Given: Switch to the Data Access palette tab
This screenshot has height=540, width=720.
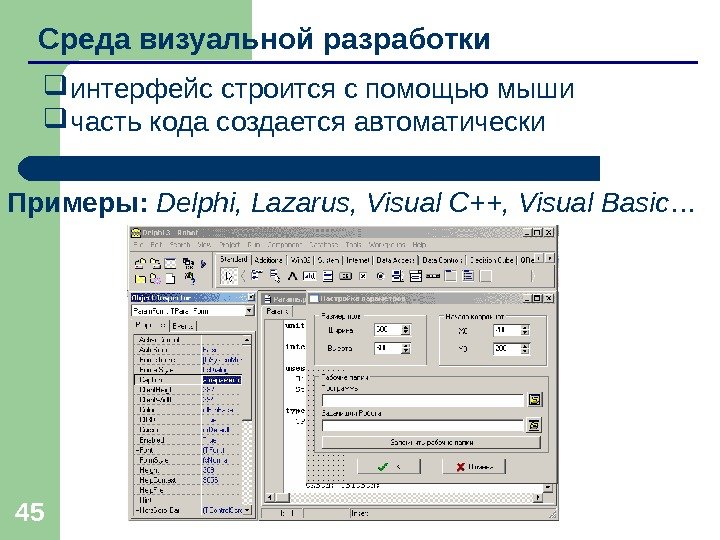Looking at the screenshot, I should pyautogui.click(x=395, y=260).
